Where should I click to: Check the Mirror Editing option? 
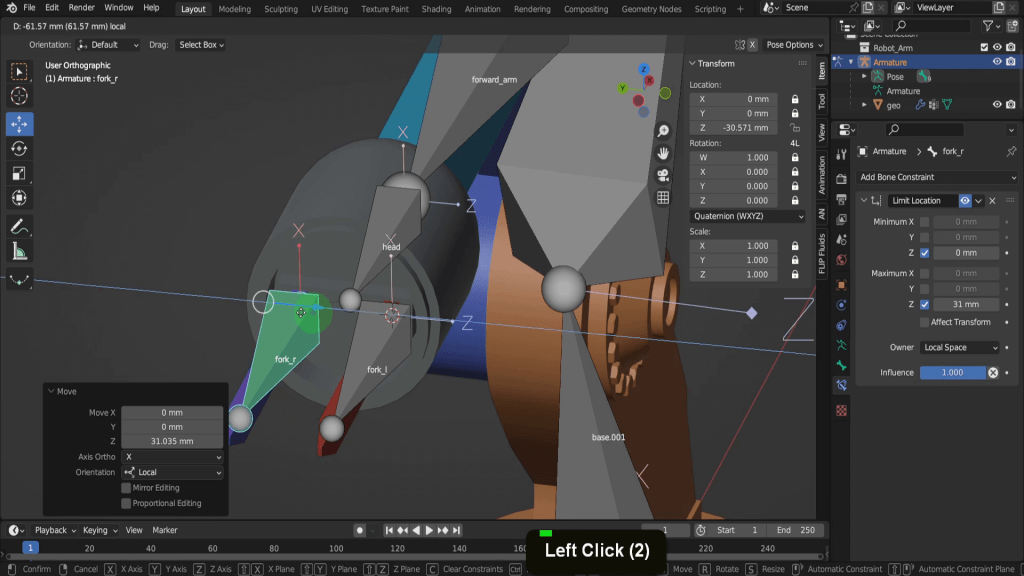tap(126, 488)
